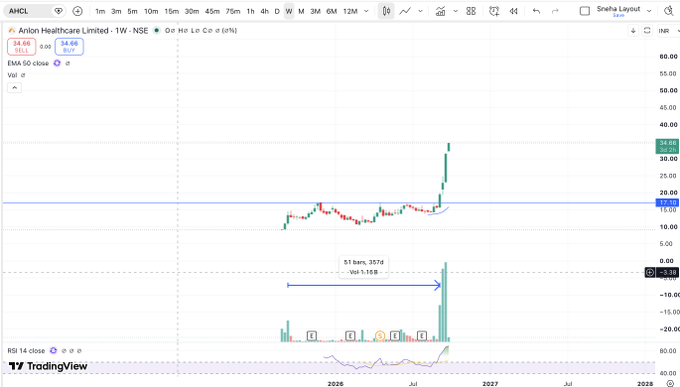The width and height of the screenshot is (680, 387).
Task: Select the 1h interval
Action: 251,11
